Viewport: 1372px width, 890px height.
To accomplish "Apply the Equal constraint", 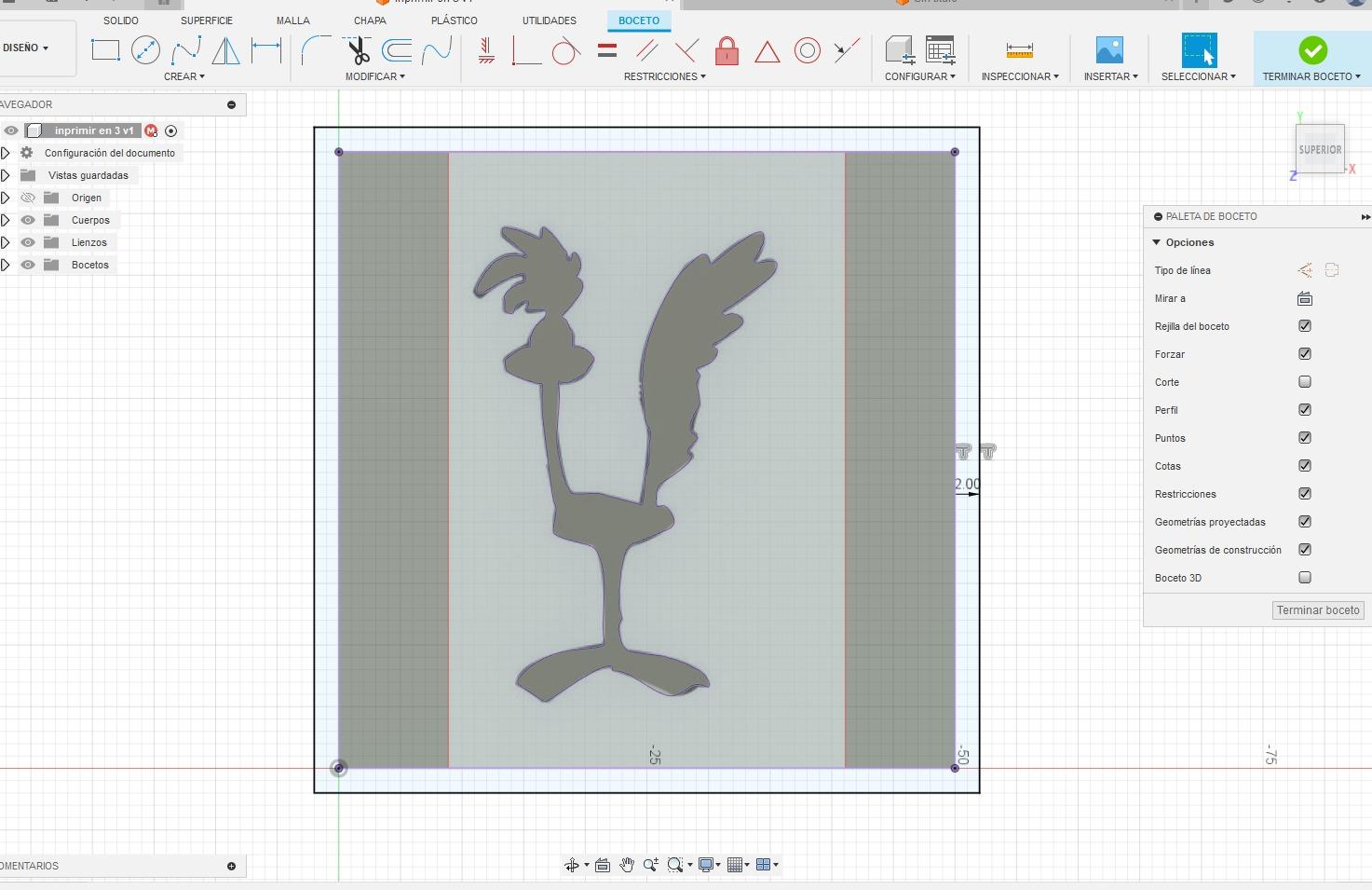I will coord(607,50).
